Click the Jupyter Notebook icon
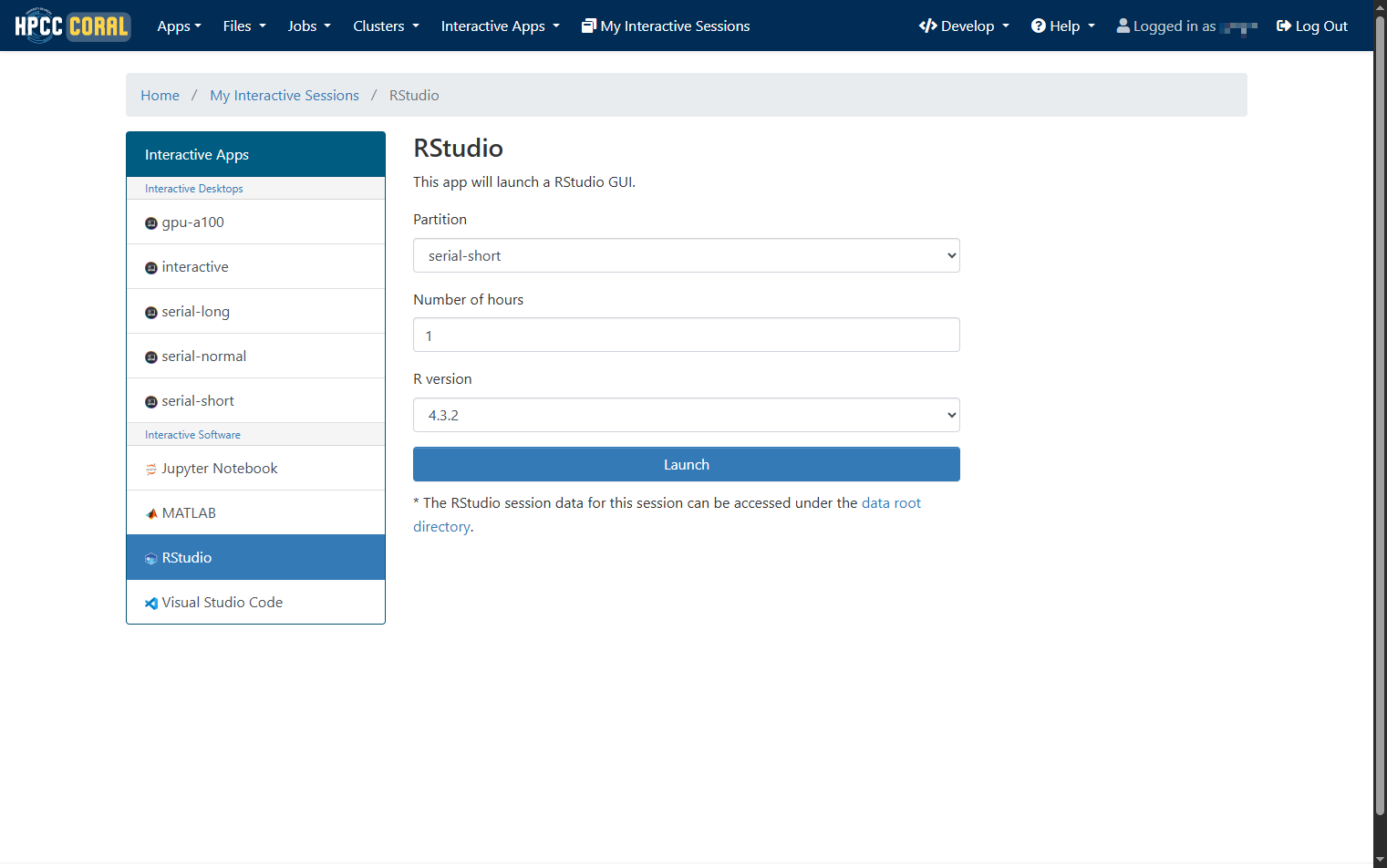The height and width of the screenshot is (868, 1387). click(151, 470)
